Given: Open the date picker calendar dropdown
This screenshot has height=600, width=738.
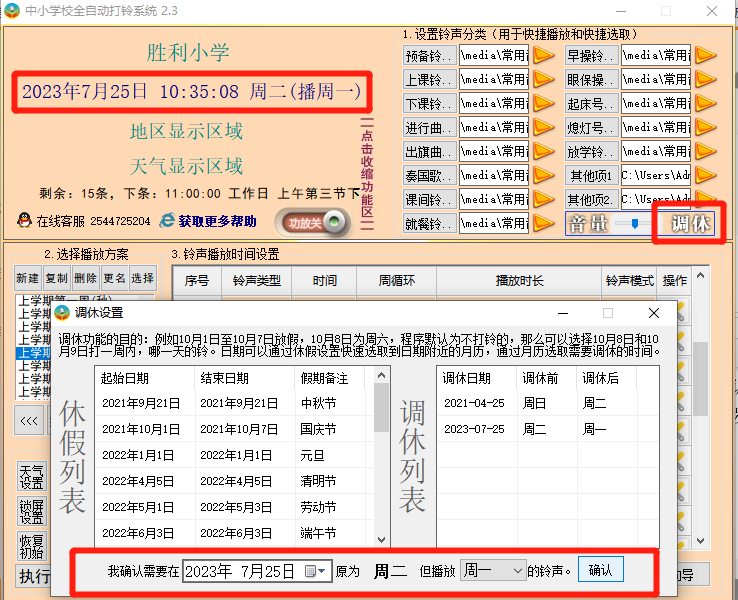Looking at the screenshot, I should [x=316, y=571].
